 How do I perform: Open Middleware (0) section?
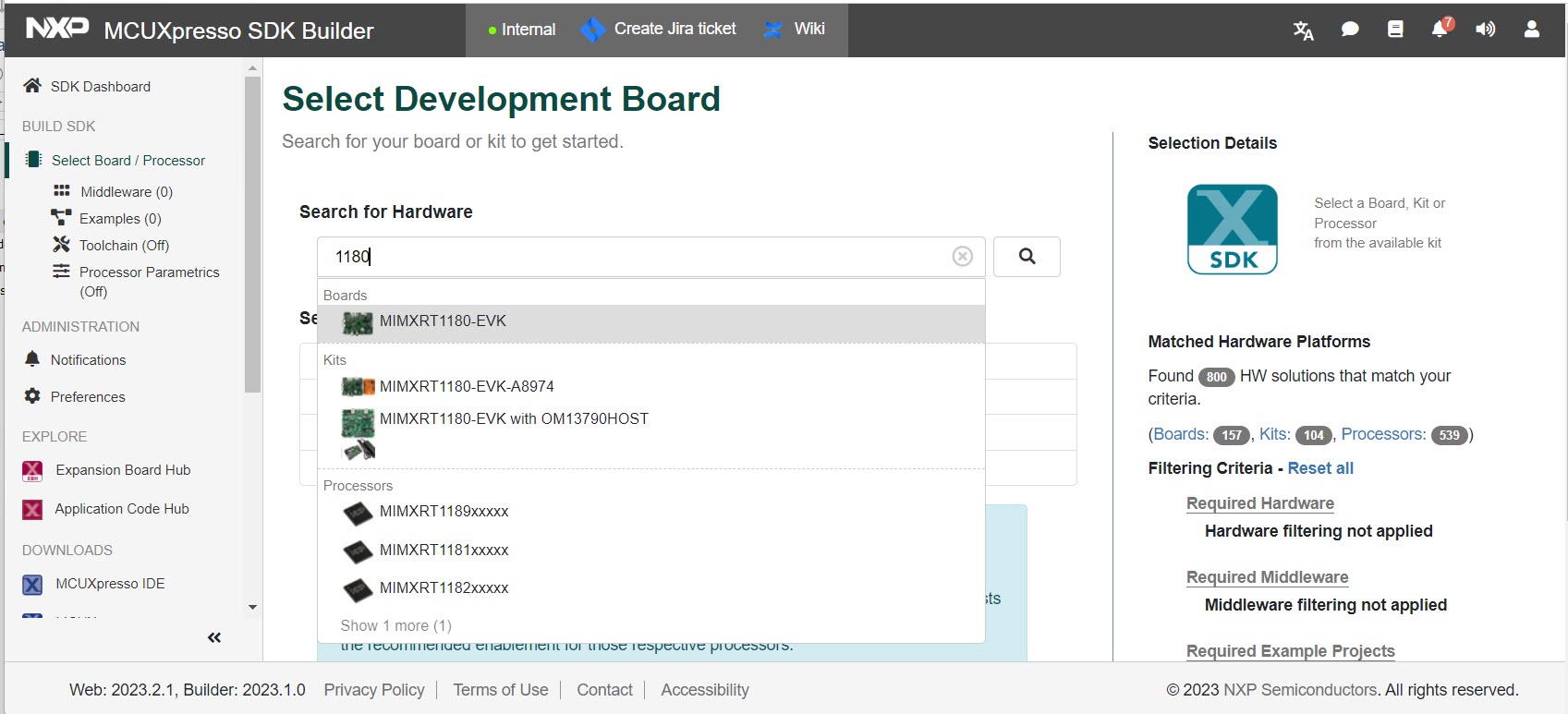127,191
